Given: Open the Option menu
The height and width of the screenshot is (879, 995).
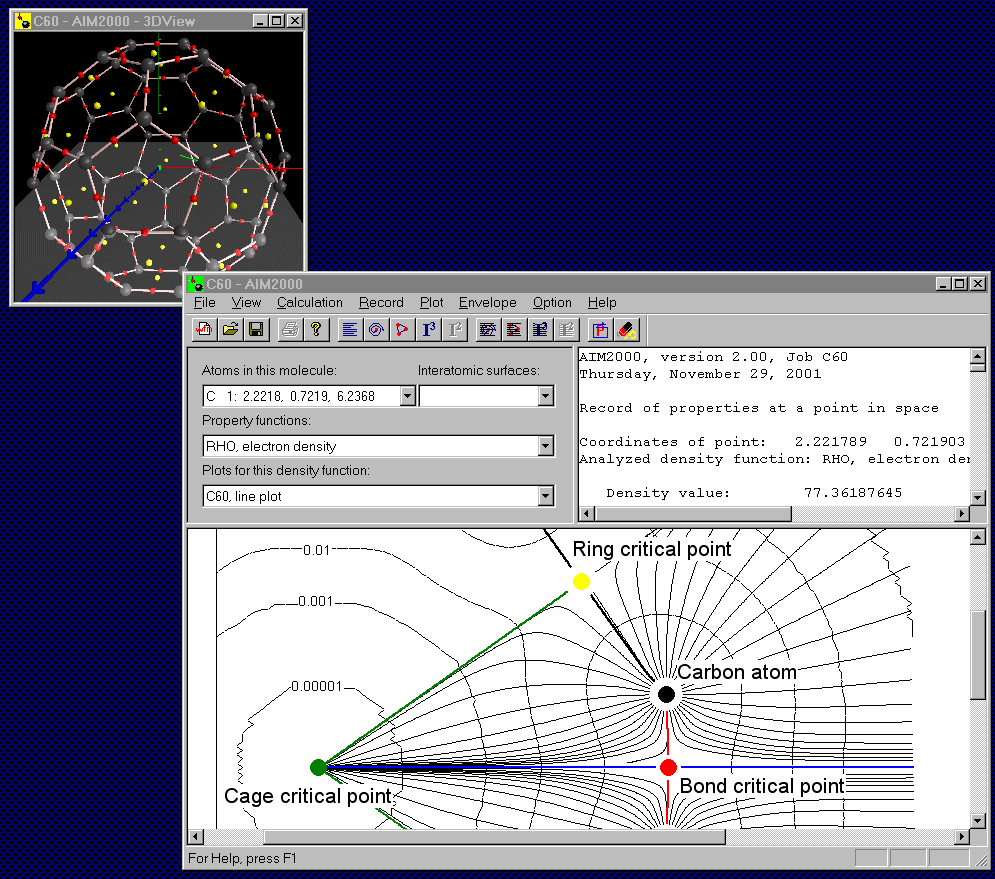Looking at the screenshot, I should pos(552,303).
